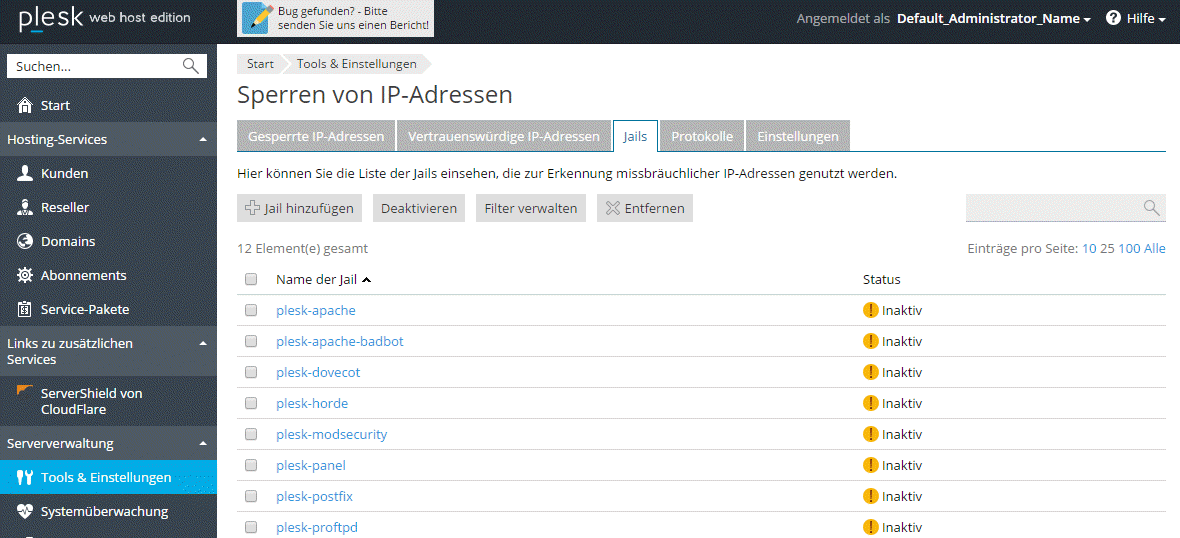Click the Systemüberwachung heart icon
The width and height of the screenshot is (1180, 538).
click(x=25, y=512)
